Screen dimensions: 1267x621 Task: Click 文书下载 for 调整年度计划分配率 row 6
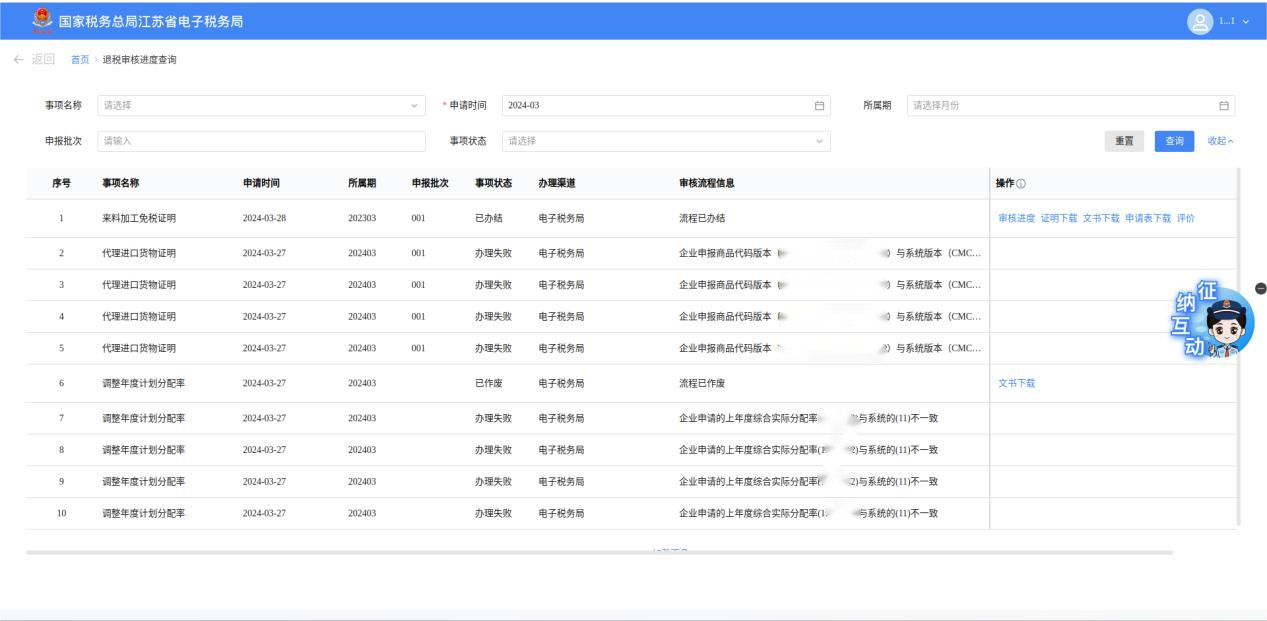(1017, 383)
